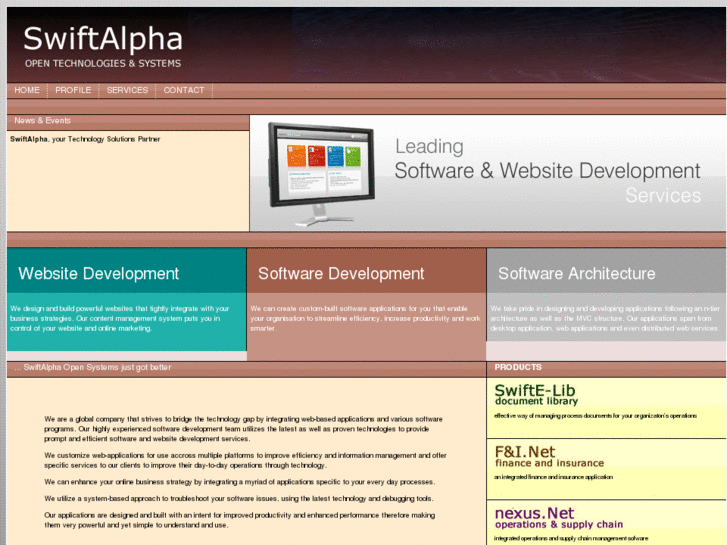The height and width of the screenshot is (545, 727).
Task: Click the News & Events panel header
Action: pyautogui.click(x=43, y=121)
